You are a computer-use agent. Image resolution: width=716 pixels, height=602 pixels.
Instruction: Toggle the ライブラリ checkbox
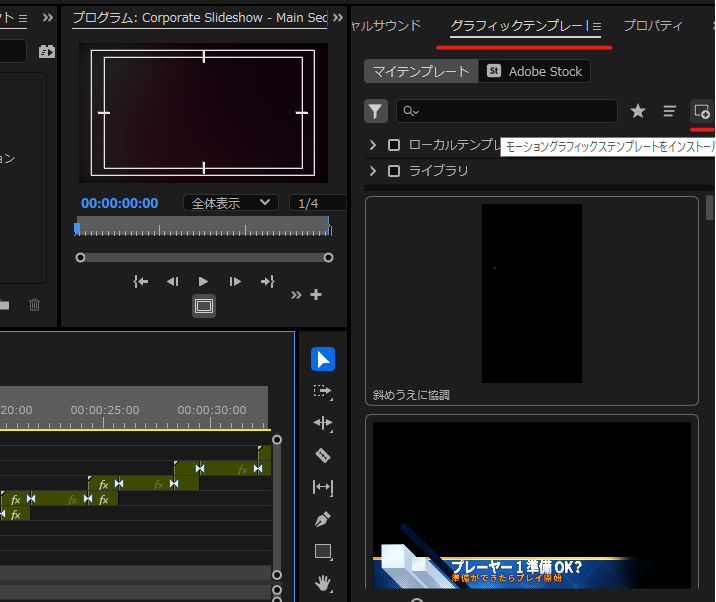tap(394, 171)
